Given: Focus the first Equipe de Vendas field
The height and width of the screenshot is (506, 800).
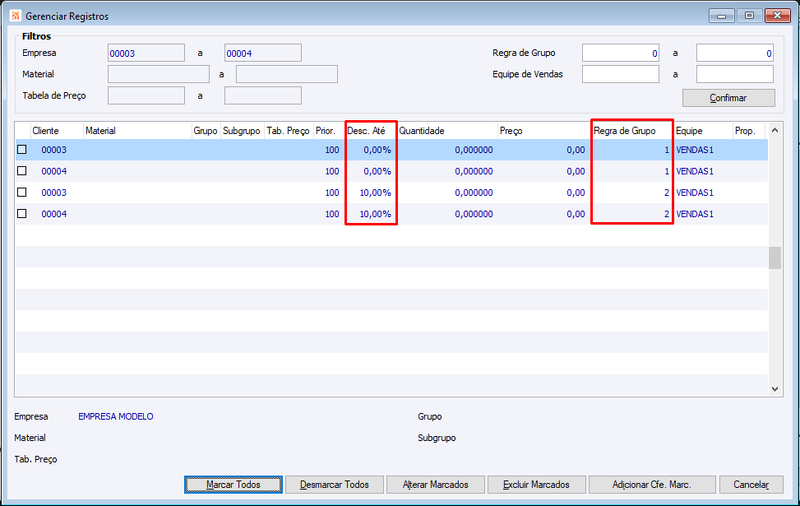Looking at the screenshot, I should click(620, 74).
